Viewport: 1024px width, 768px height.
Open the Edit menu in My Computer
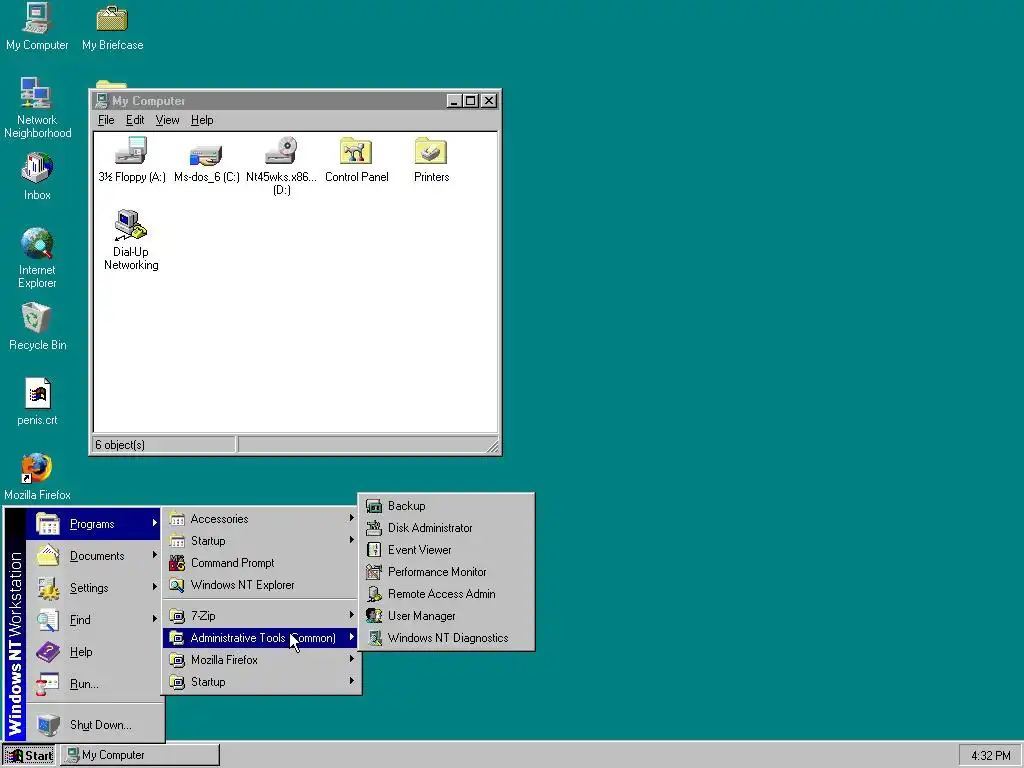coord(135,120)
